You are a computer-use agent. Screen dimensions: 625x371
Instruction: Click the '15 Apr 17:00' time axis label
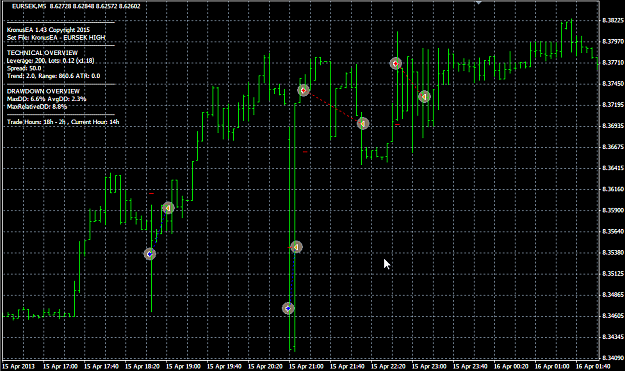point(60,366)
